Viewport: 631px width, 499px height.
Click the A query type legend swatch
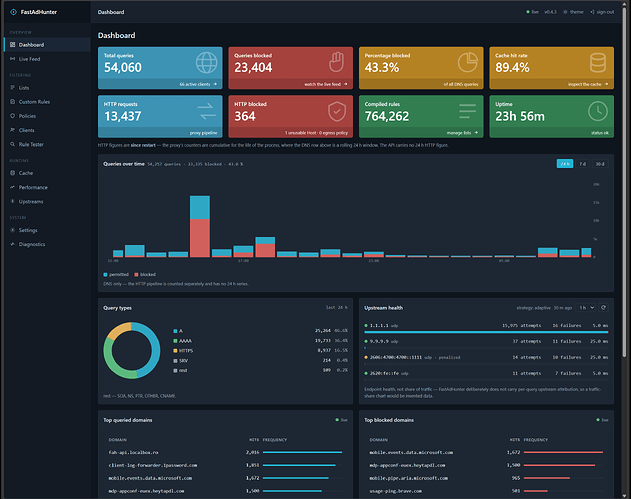tap(175, 331)
